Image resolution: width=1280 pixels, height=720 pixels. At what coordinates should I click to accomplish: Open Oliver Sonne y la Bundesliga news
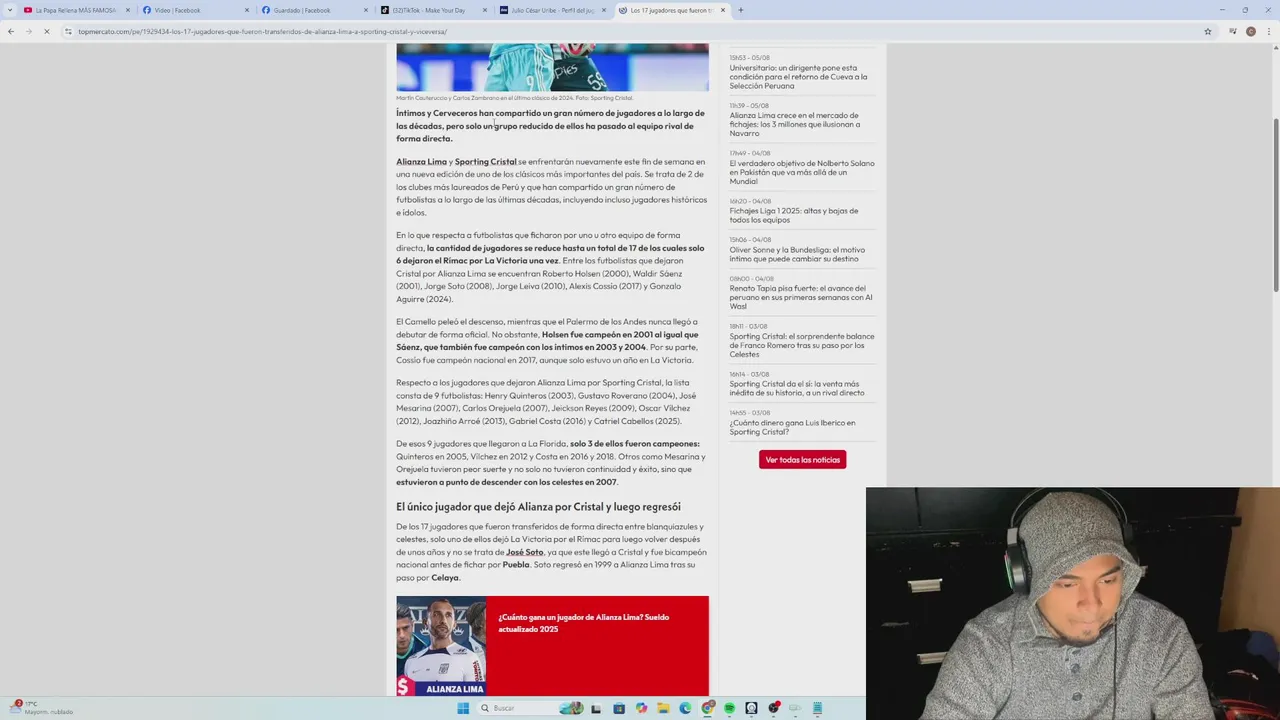[797, 254]
